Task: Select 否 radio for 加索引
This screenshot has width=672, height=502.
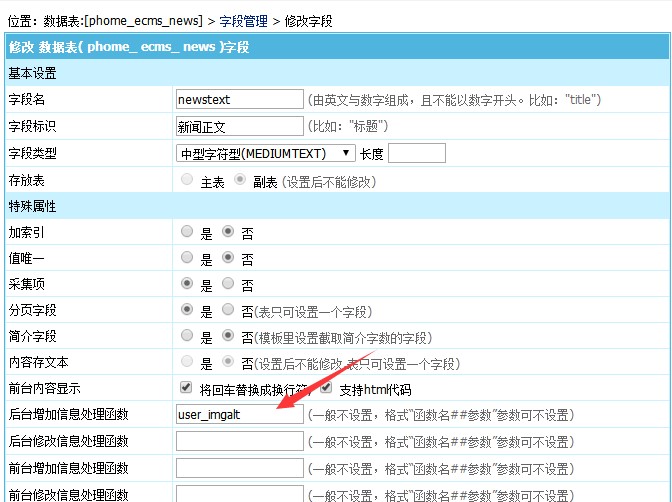Action: click(x=228, y=232)
